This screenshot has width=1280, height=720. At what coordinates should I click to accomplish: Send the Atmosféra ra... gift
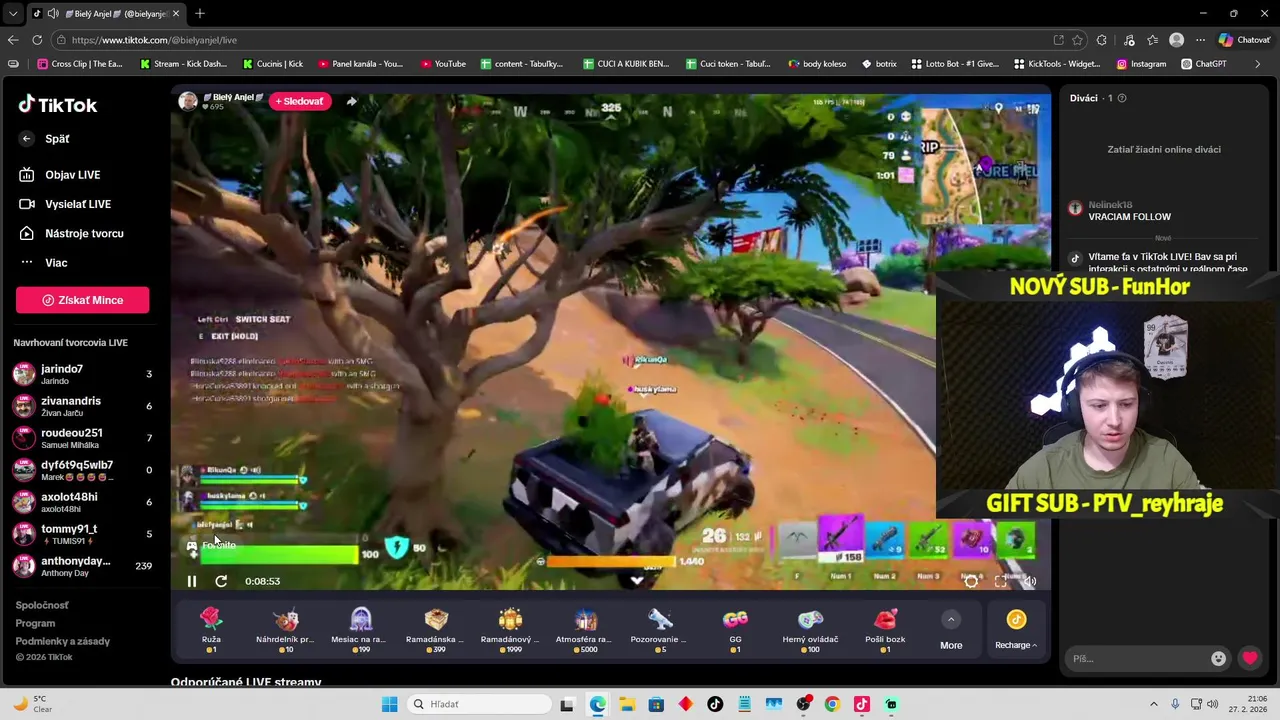tap(585, 630)
